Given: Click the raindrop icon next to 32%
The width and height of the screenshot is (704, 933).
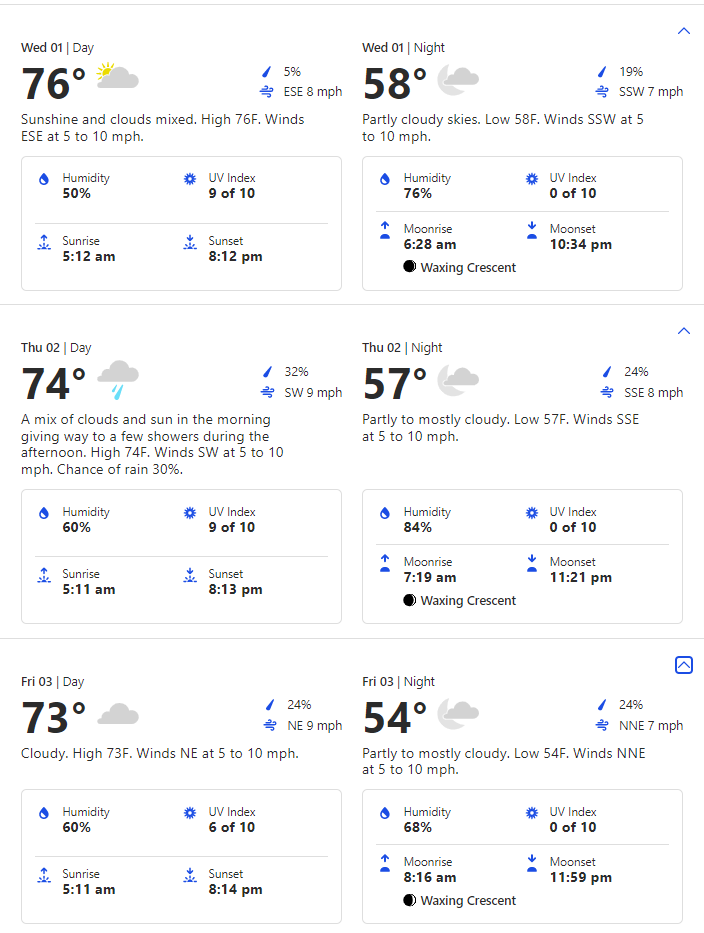Looking at the screenshot, I should click(268, 372).
